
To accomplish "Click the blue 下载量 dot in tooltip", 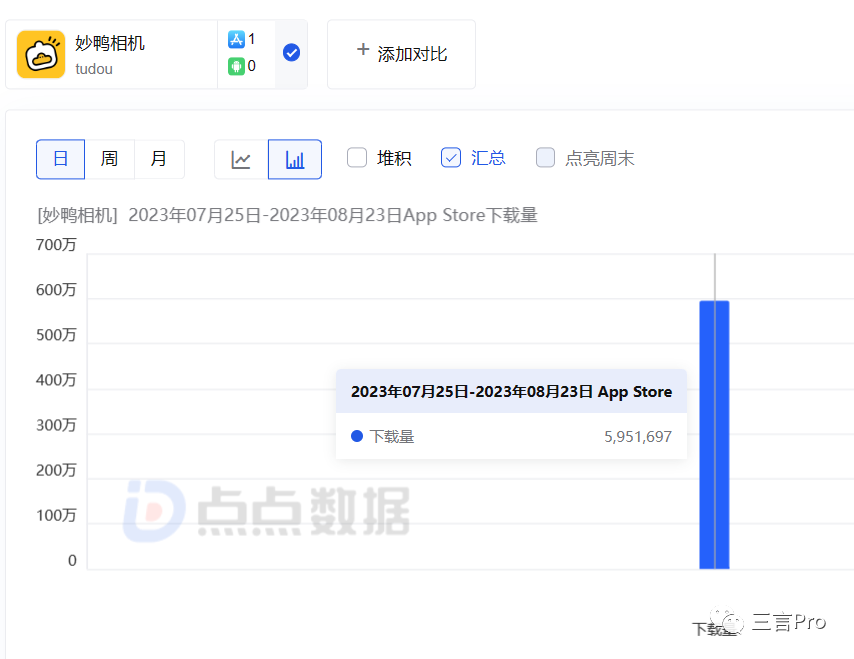I will (357, 436).
